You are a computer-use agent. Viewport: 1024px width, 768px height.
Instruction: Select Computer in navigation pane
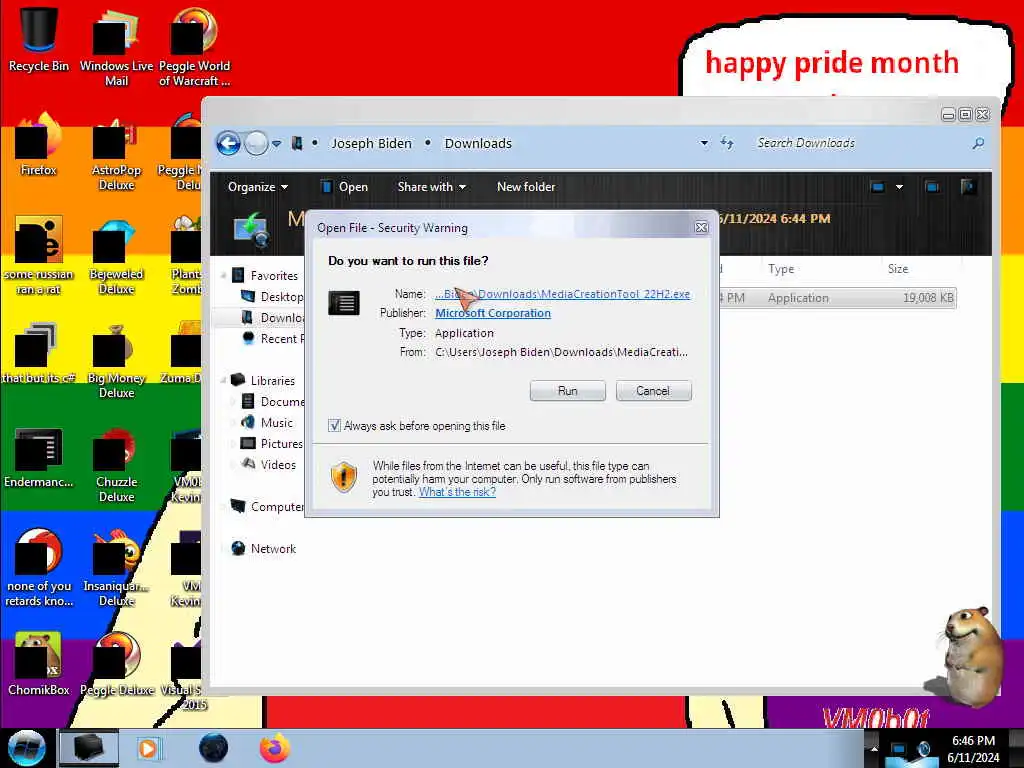[x=267, y=507]
